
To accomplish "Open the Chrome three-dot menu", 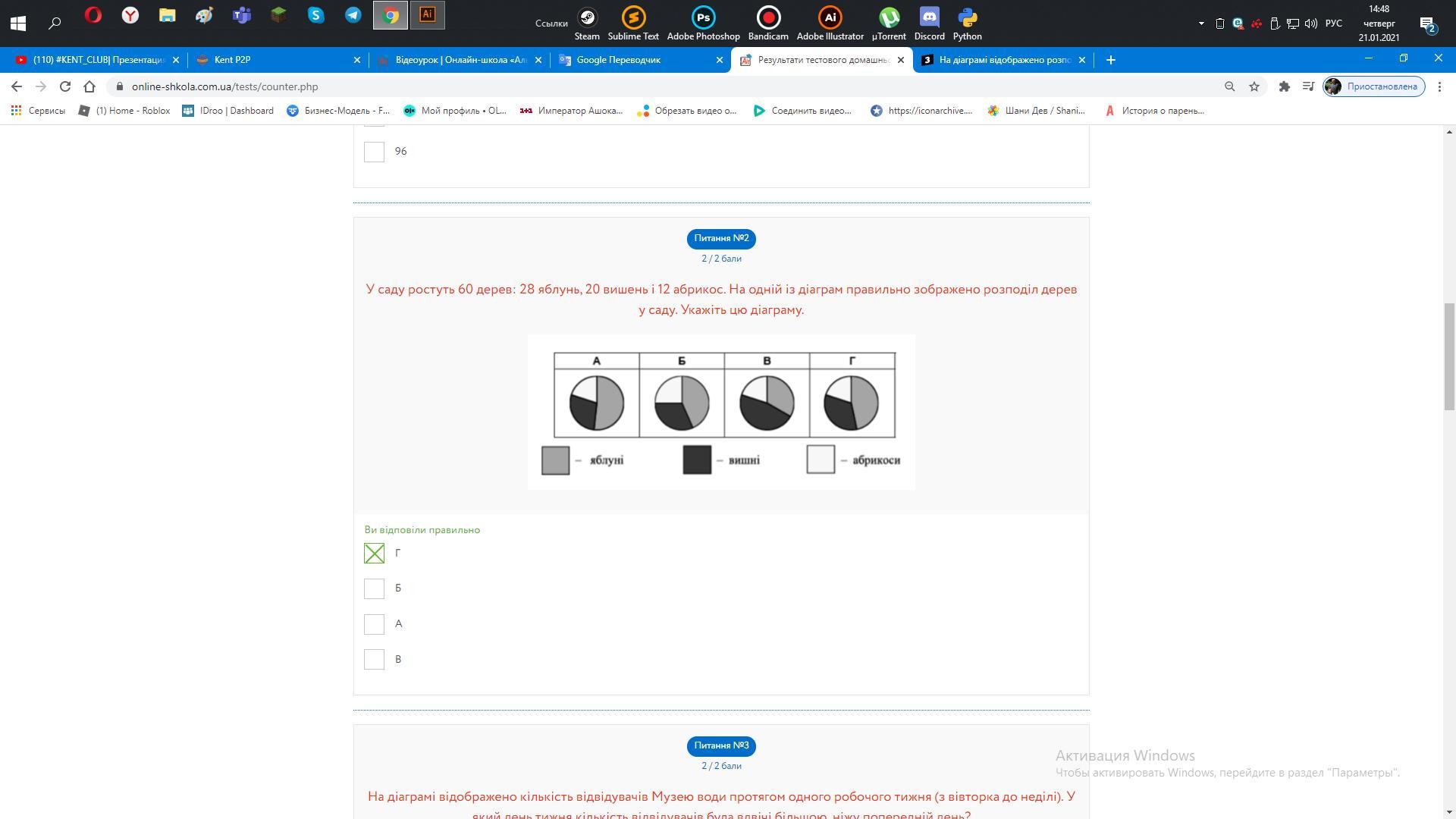I will pyautogui.click(x=1439, y=86).
